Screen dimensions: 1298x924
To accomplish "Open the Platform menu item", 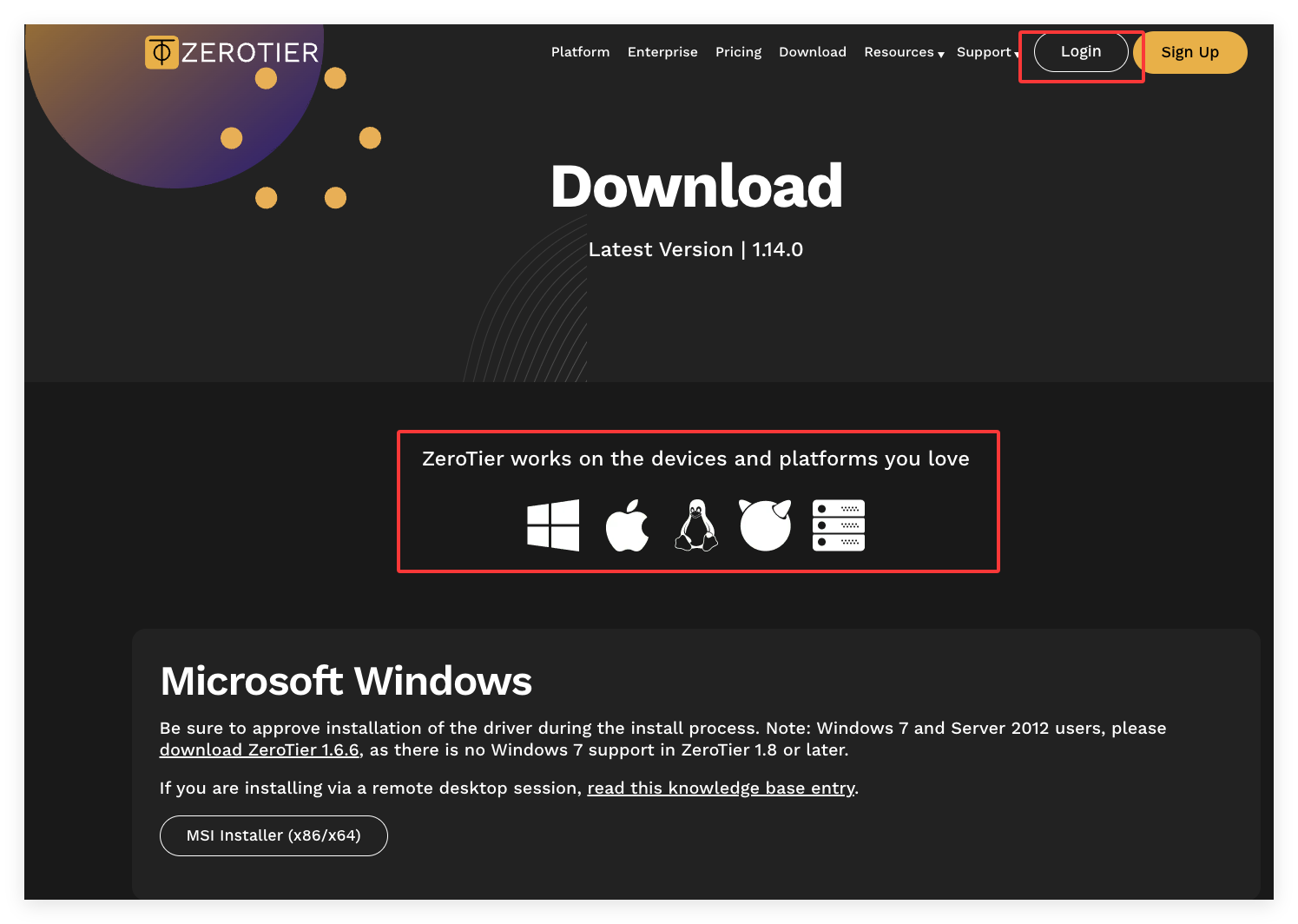I will 580,52.
